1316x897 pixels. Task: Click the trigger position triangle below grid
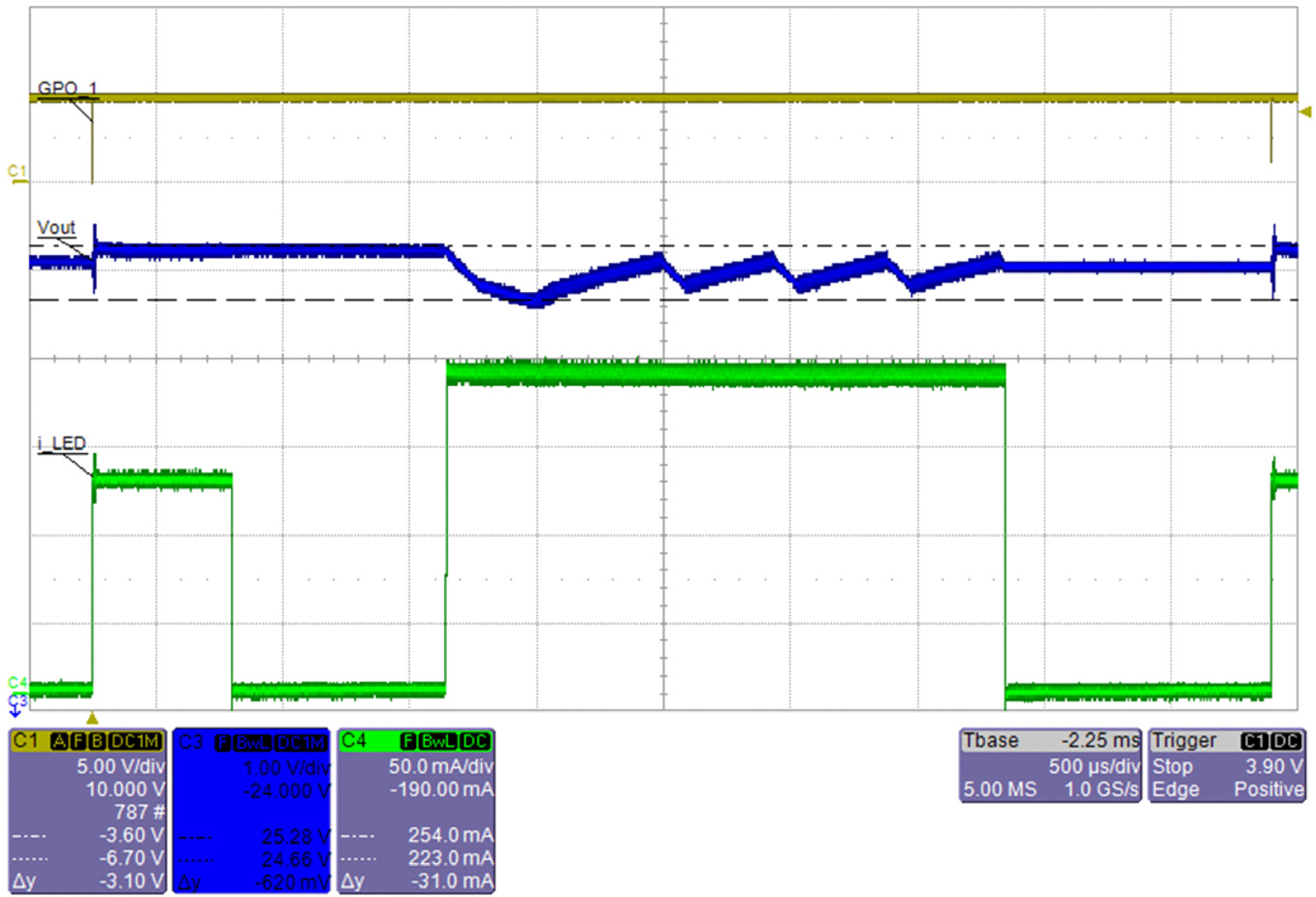pos(92,719)
